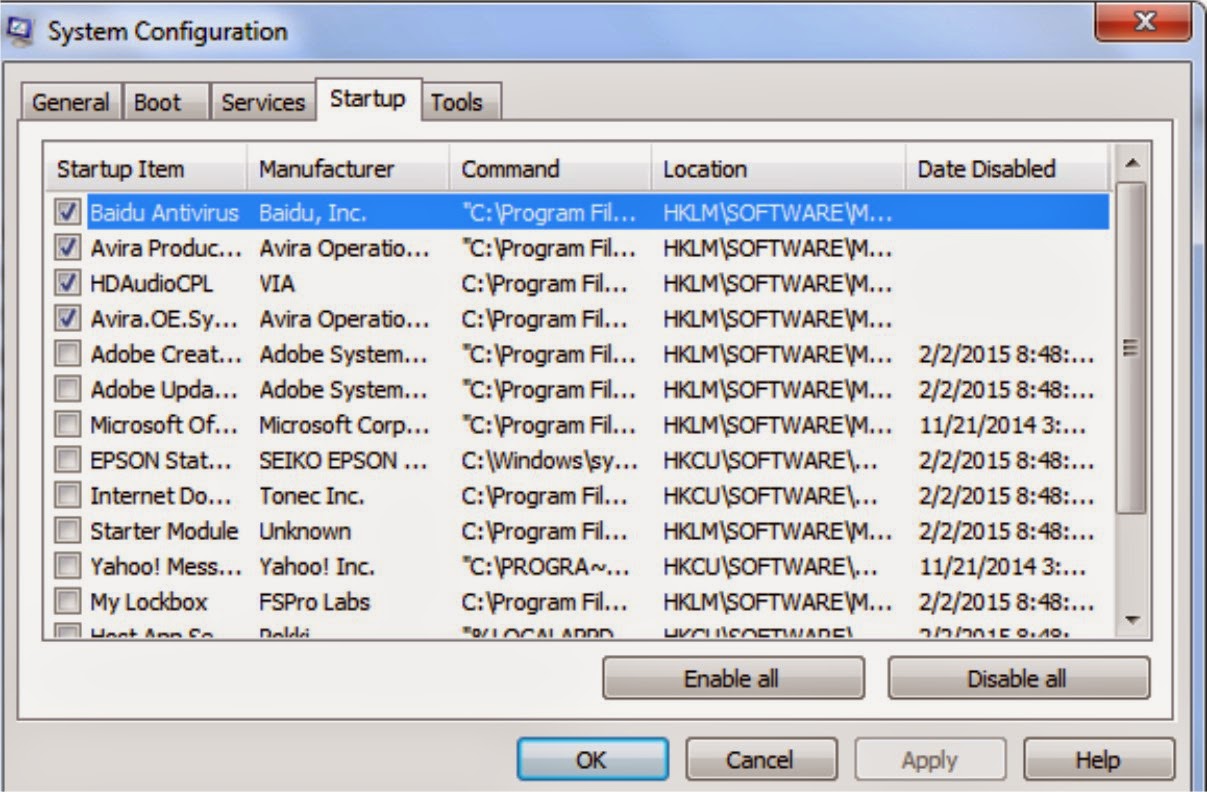Click the EPSON row HKCU\SOFTWARE location cell
This screenshot has height=792, width=1207.
772,461
